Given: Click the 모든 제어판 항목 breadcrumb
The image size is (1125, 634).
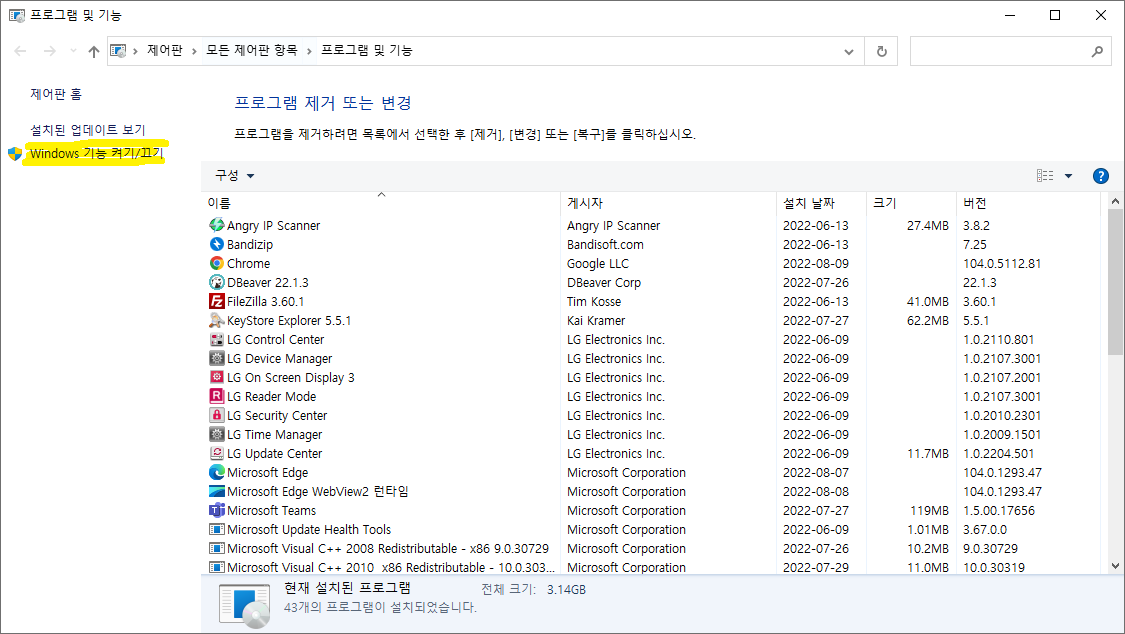Looking at the screenshot, I should coord(252,50).
